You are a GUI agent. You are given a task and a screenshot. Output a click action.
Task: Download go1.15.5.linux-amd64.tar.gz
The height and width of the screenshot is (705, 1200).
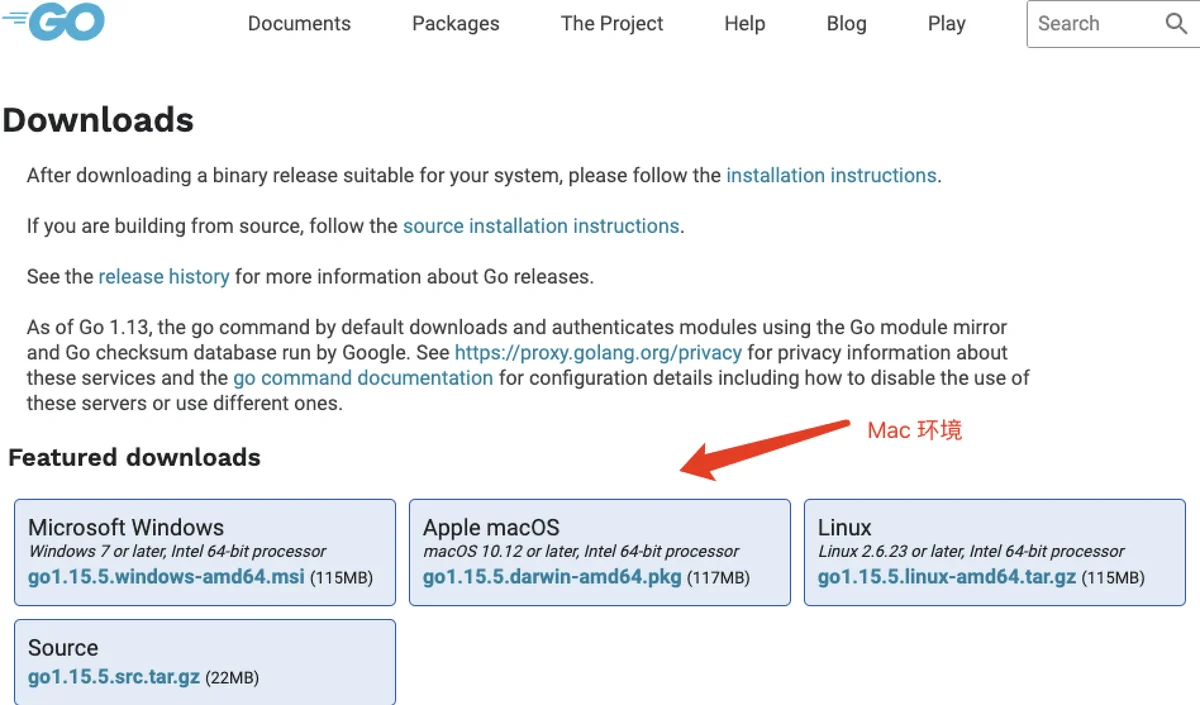click(948, 577)
